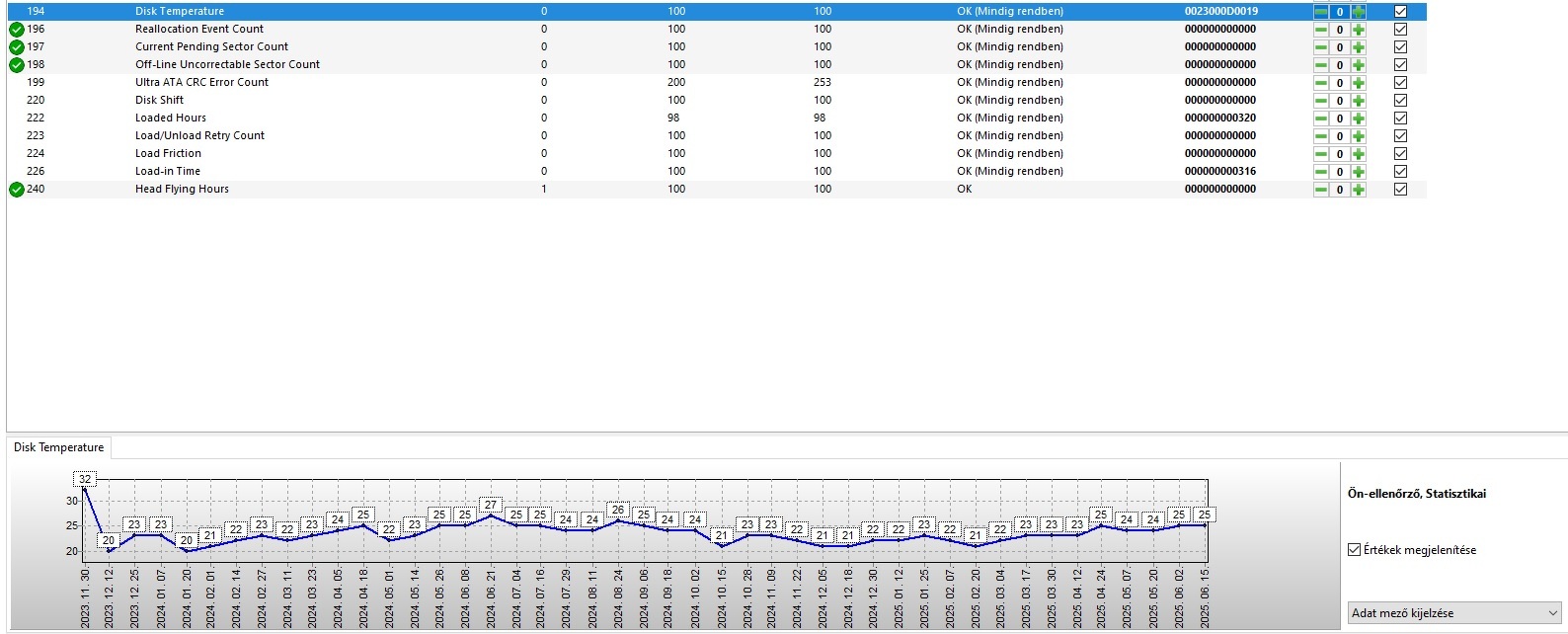Decrease offset on Load/Unload Retry Count
This screenshot has width=1568, height=634.
(1321, 136)
